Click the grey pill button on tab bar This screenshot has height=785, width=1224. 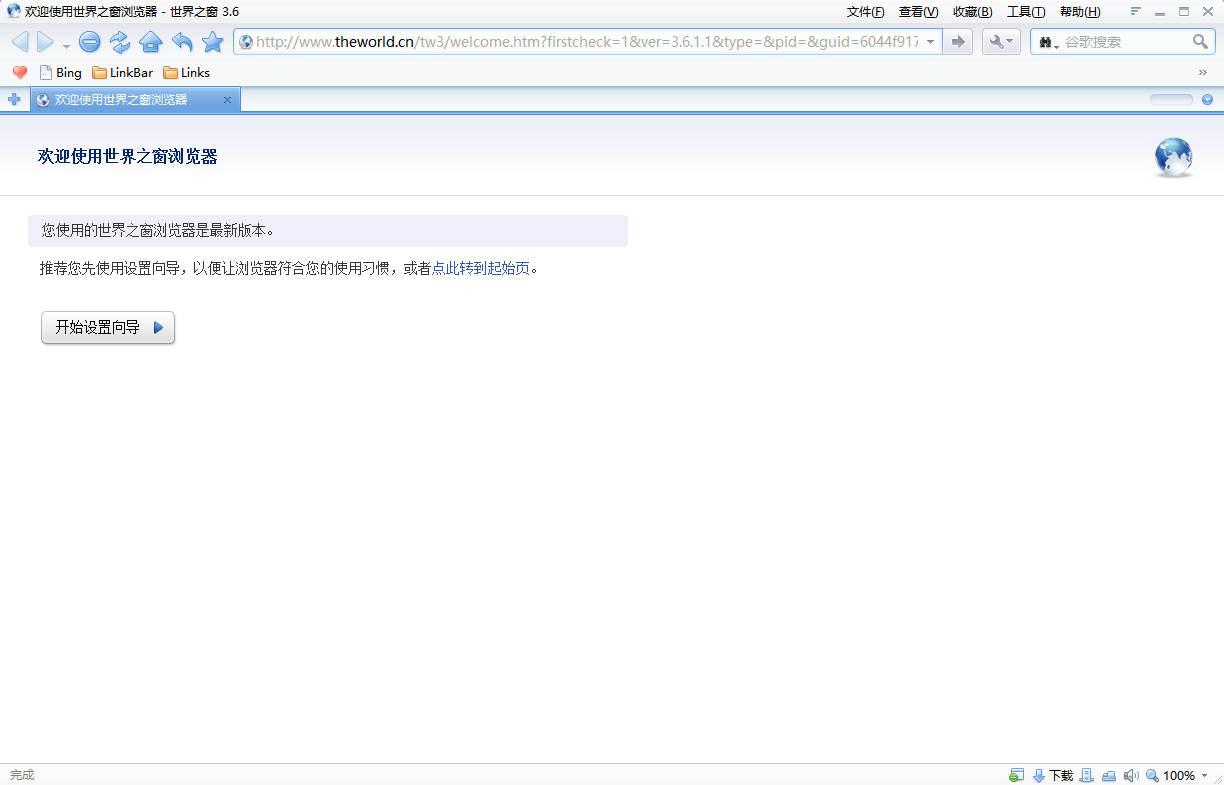tap(1171, 99)
